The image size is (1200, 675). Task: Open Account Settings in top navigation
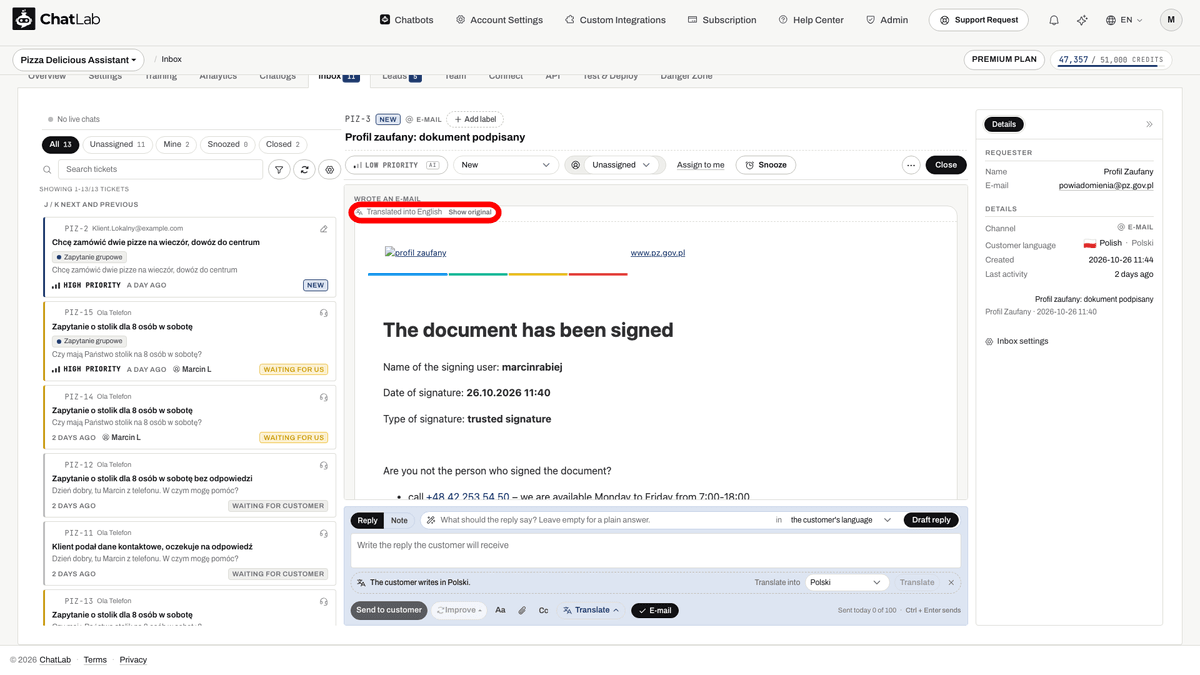pyautogui.click(x=499, y=20)
